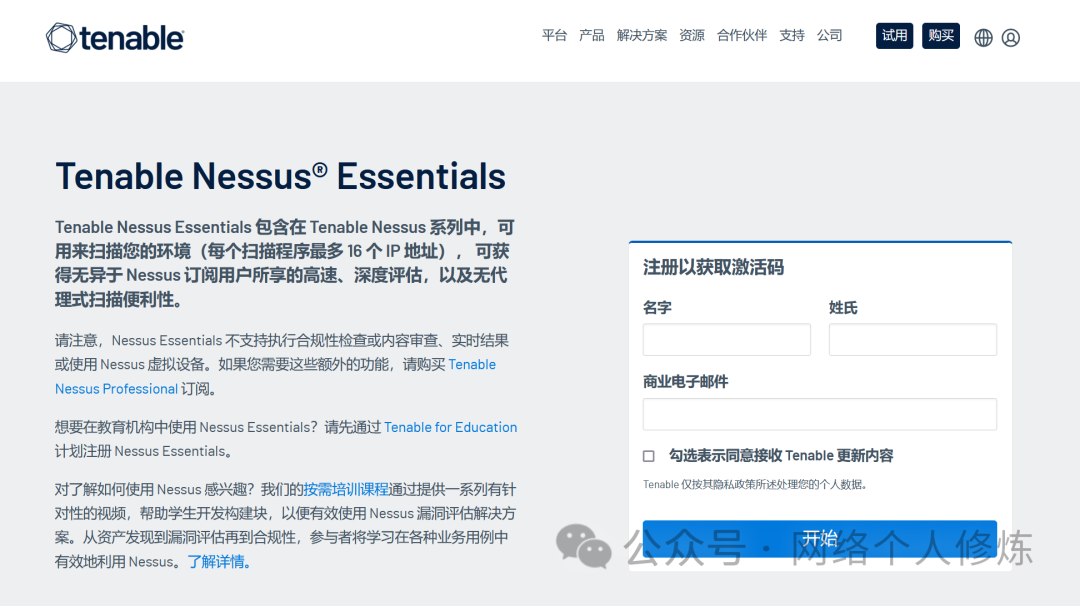Click the 了解详情 link

[x=219, y=562]
